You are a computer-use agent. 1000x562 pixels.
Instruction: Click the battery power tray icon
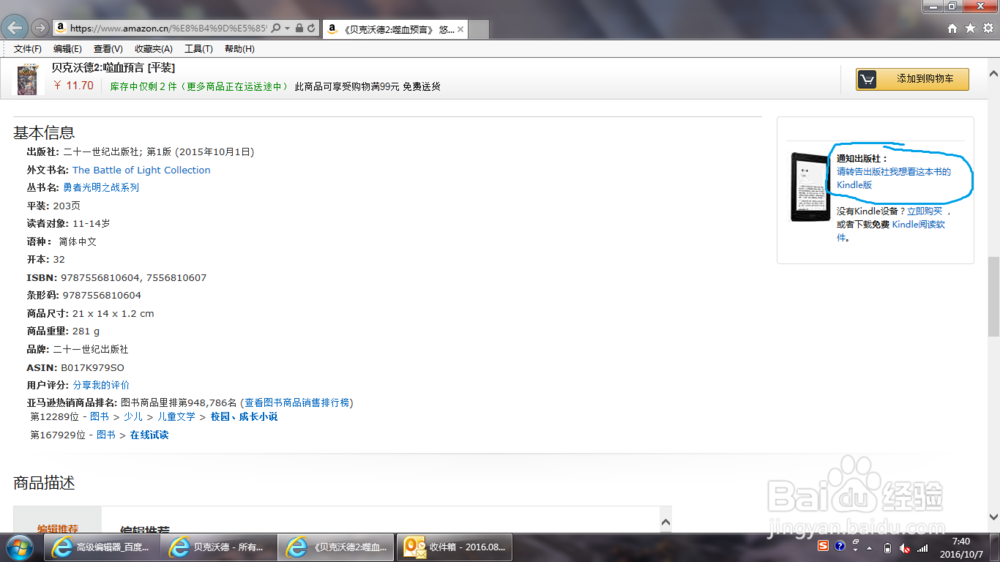pos(887,548)
